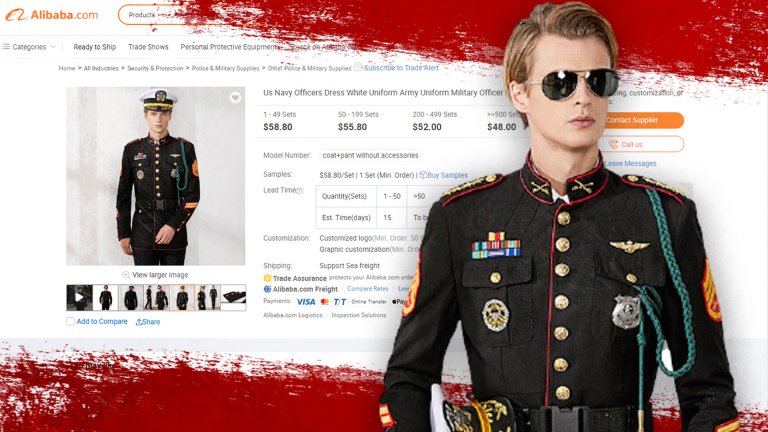Click the Alibaba.com logo
This screenshot has height=432, width=768.
[51, 15]
